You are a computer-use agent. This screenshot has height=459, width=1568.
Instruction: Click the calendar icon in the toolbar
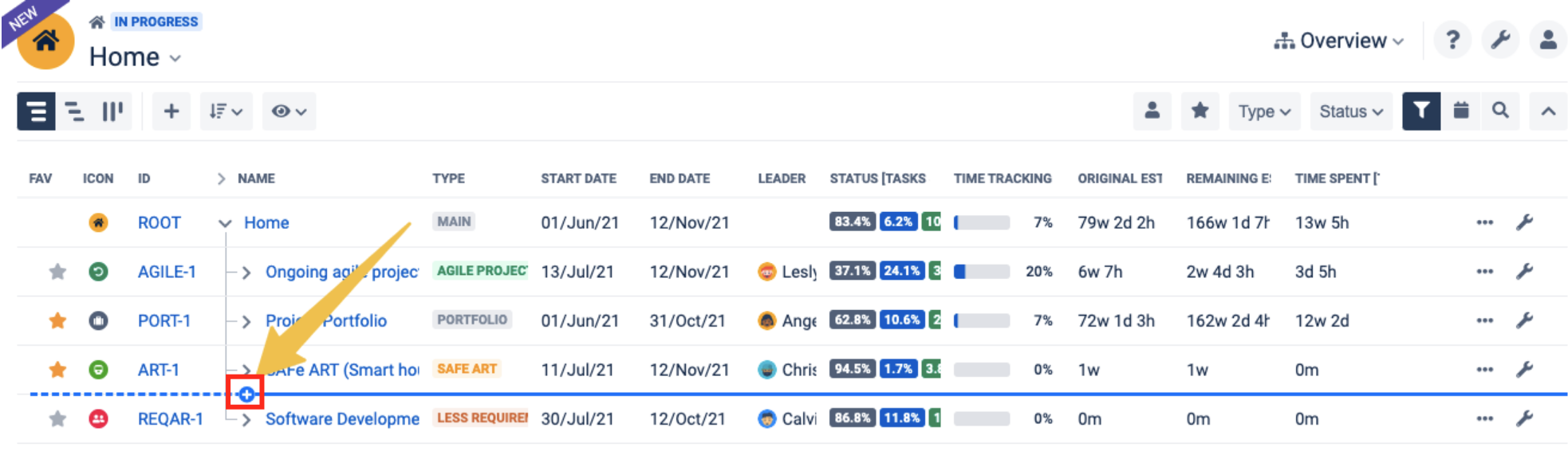(x=1461, y=111)
